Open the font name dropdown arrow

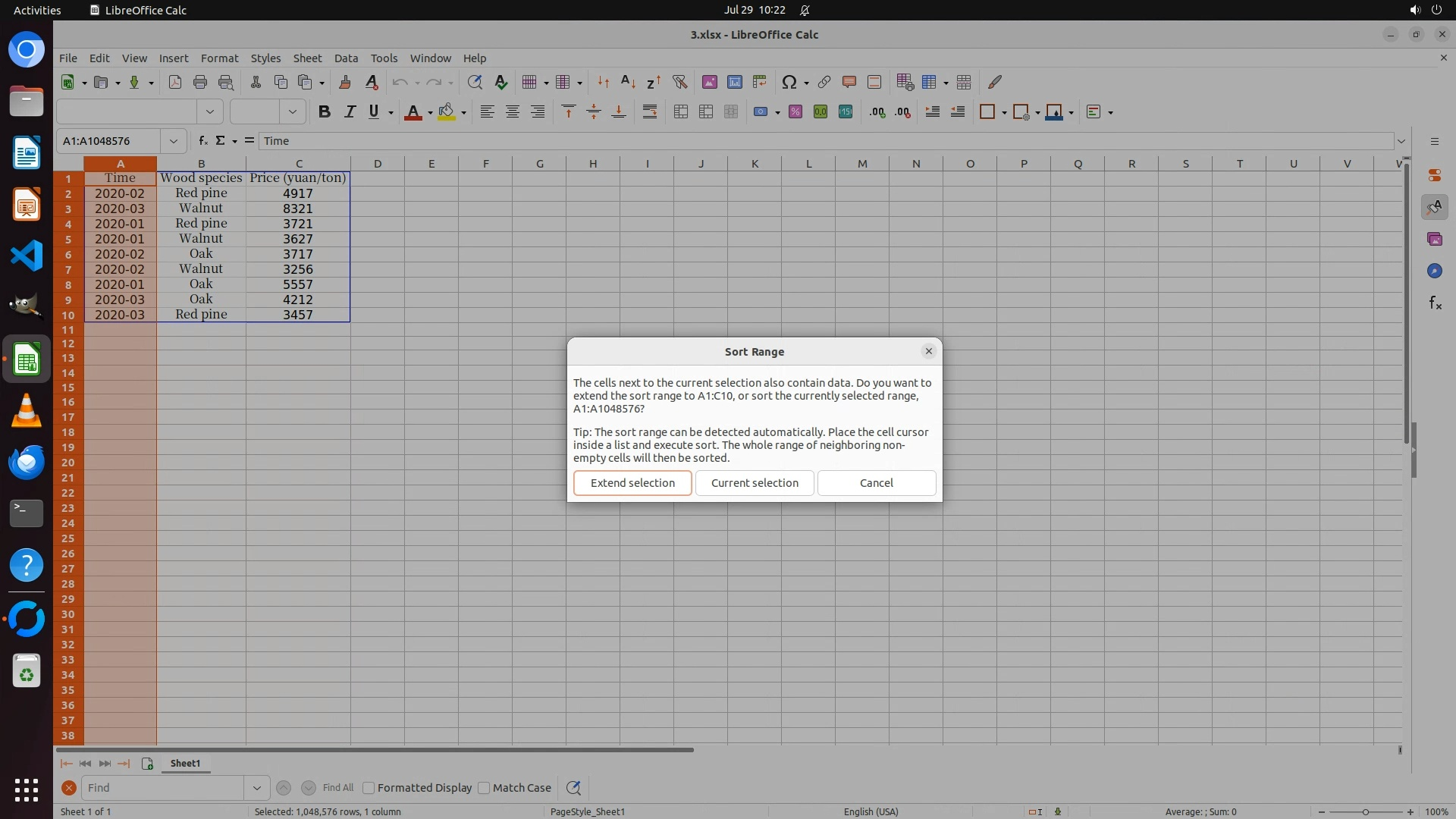[210, 112]
